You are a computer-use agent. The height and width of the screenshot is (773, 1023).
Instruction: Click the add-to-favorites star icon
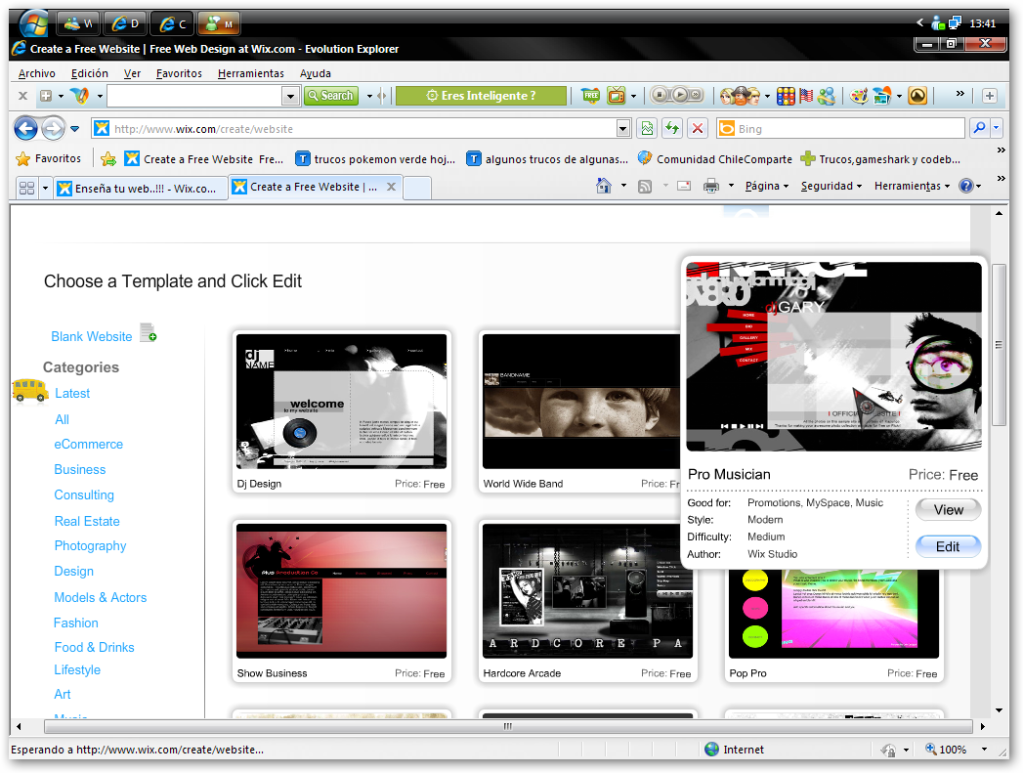[108, 159]
